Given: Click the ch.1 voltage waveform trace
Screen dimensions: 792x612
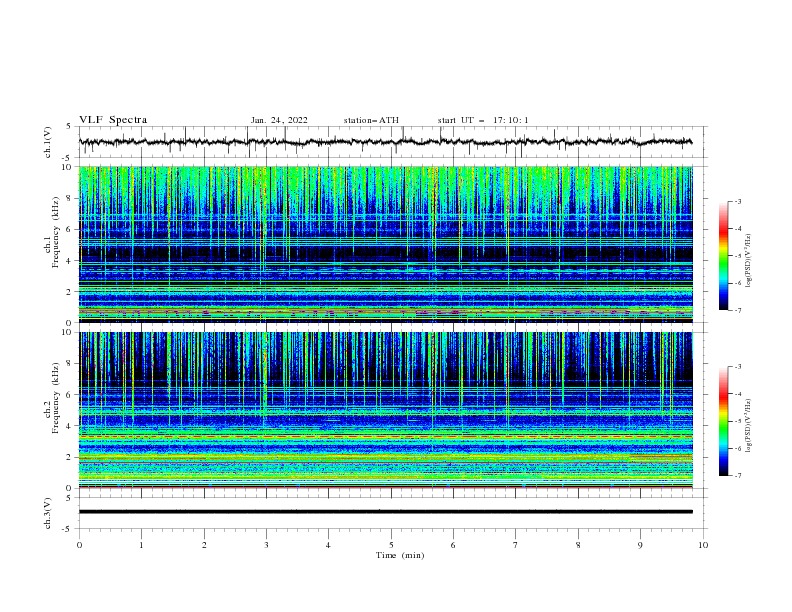Looking at the screenshot, I should pyautogui.click(x=386, y=142).
